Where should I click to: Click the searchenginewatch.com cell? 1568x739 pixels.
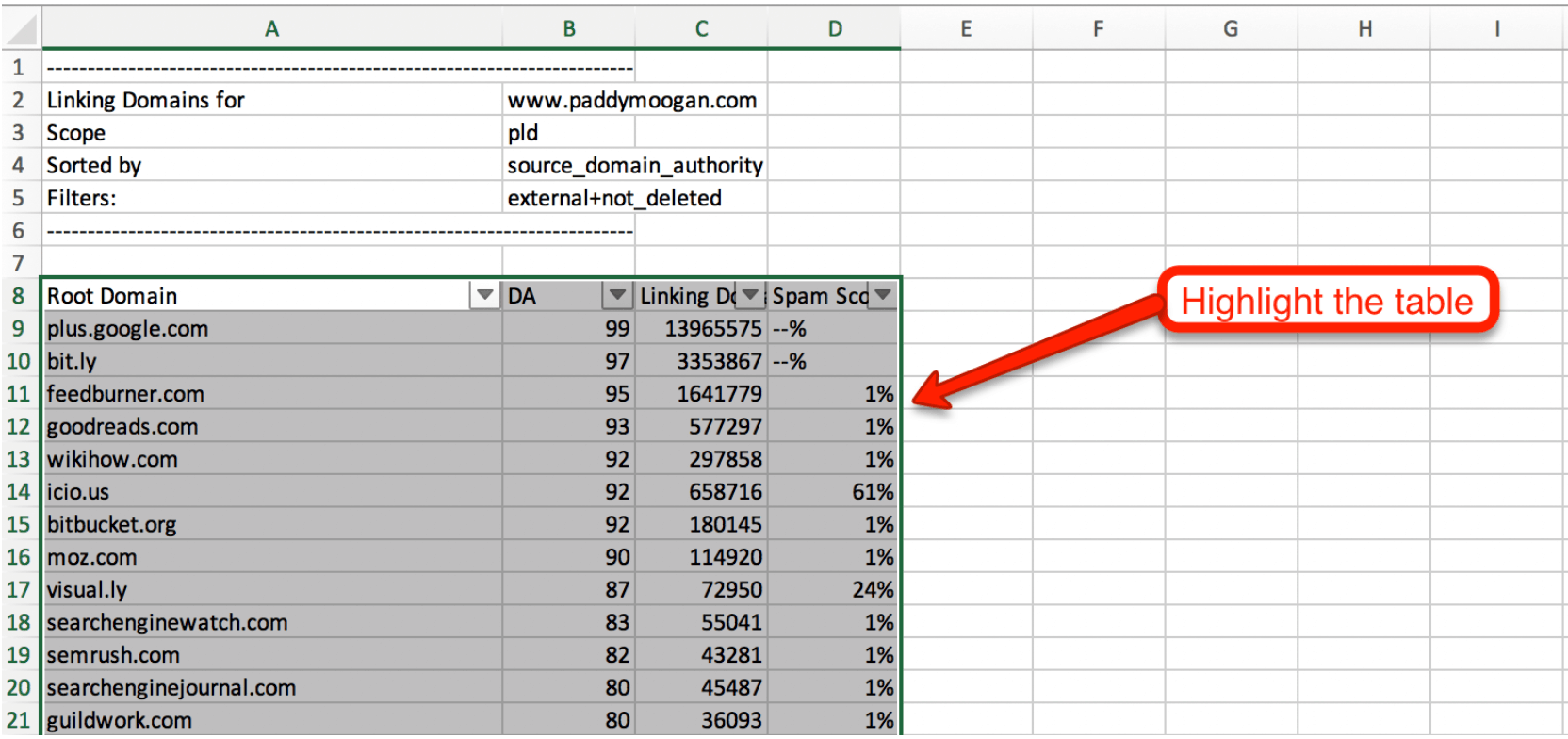click(272, 622)
